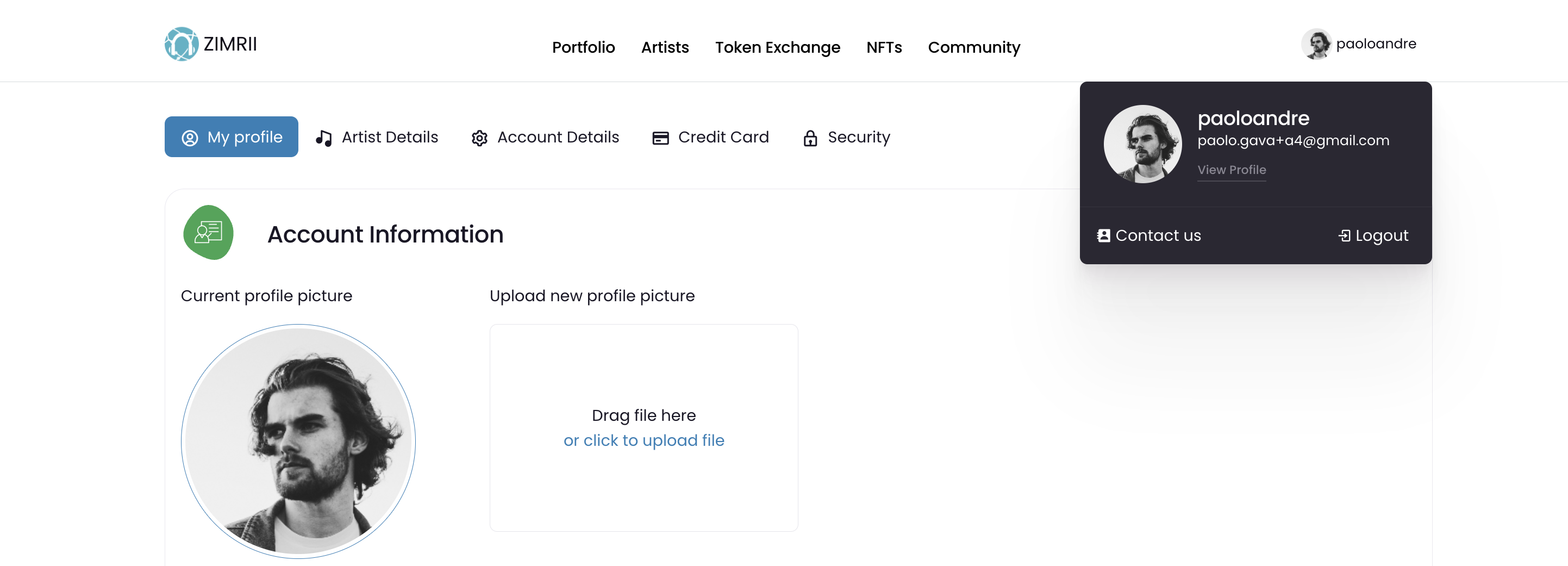Click the My profile user icon
This screenshot has height=566, width=1568.
tap(190, 138)
